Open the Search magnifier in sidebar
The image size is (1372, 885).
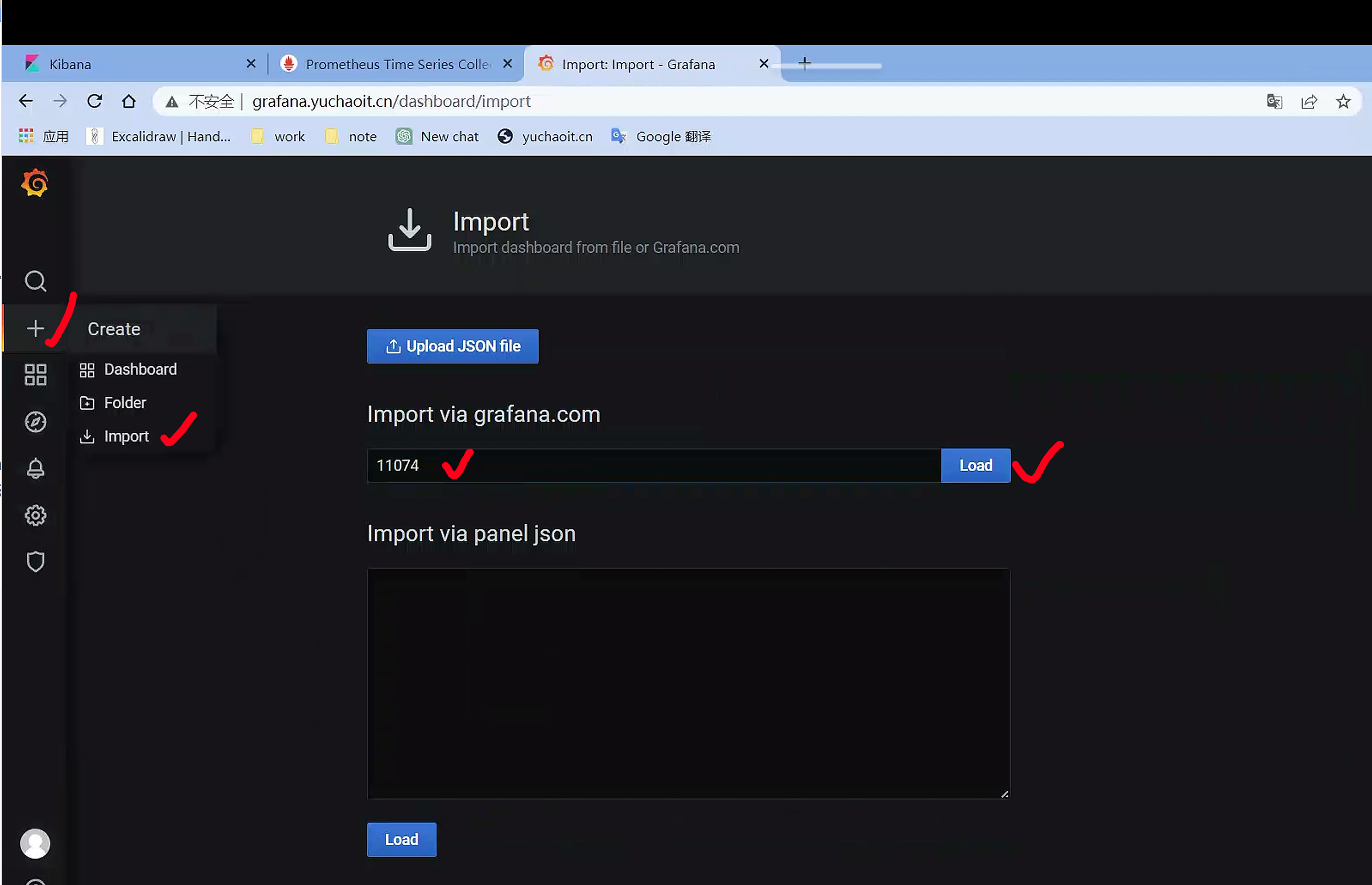[35, 281]
